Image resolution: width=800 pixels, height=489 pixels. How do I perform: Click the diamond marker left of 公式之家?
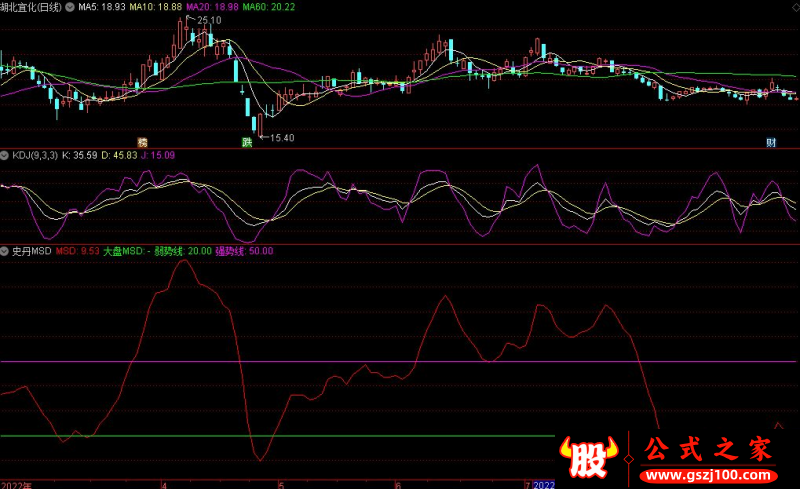pos(628,457)
